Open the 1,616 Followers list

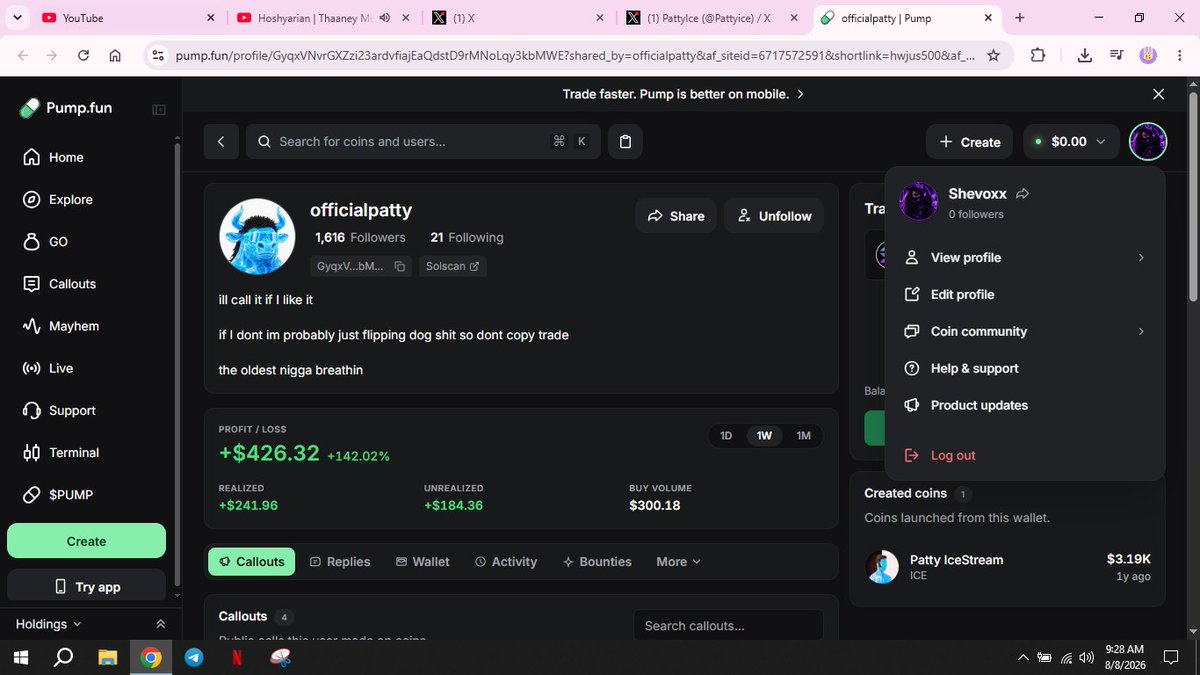point(360,237)
